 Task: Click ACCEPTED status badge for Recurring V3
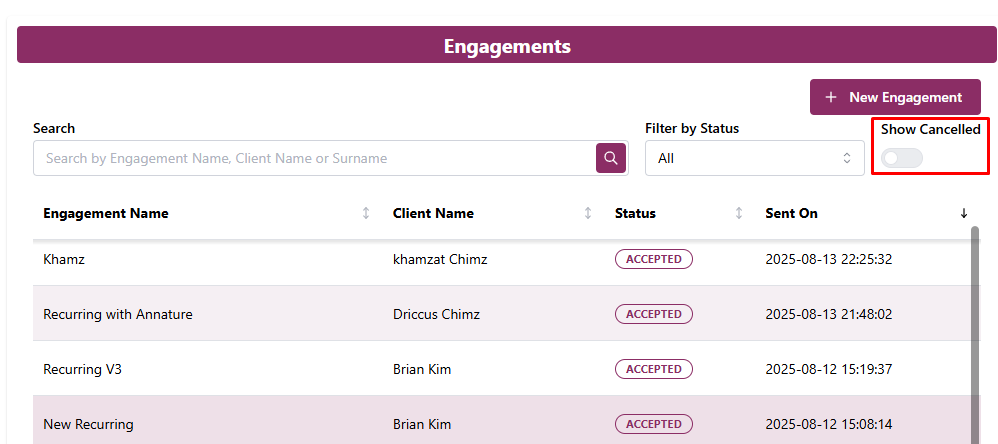[x=653, y=369]
